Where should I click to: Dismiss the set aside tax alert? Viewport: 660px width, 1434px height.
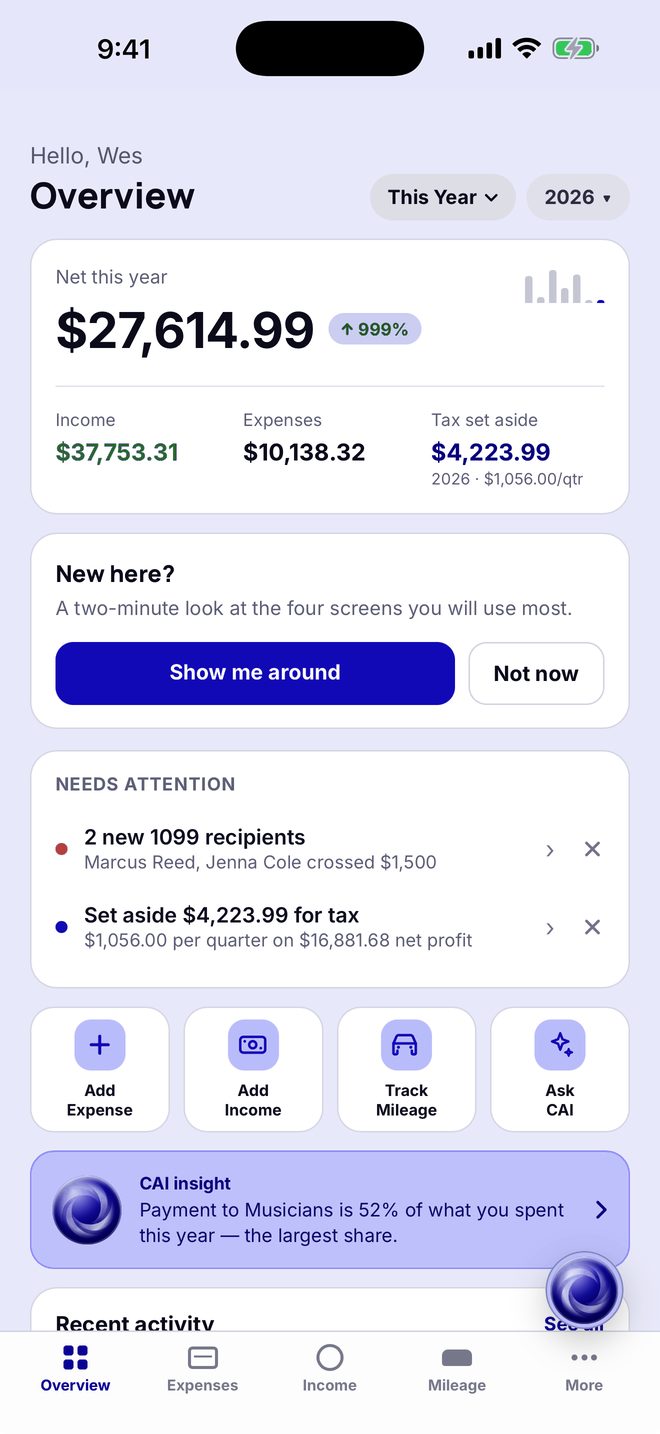592,927
